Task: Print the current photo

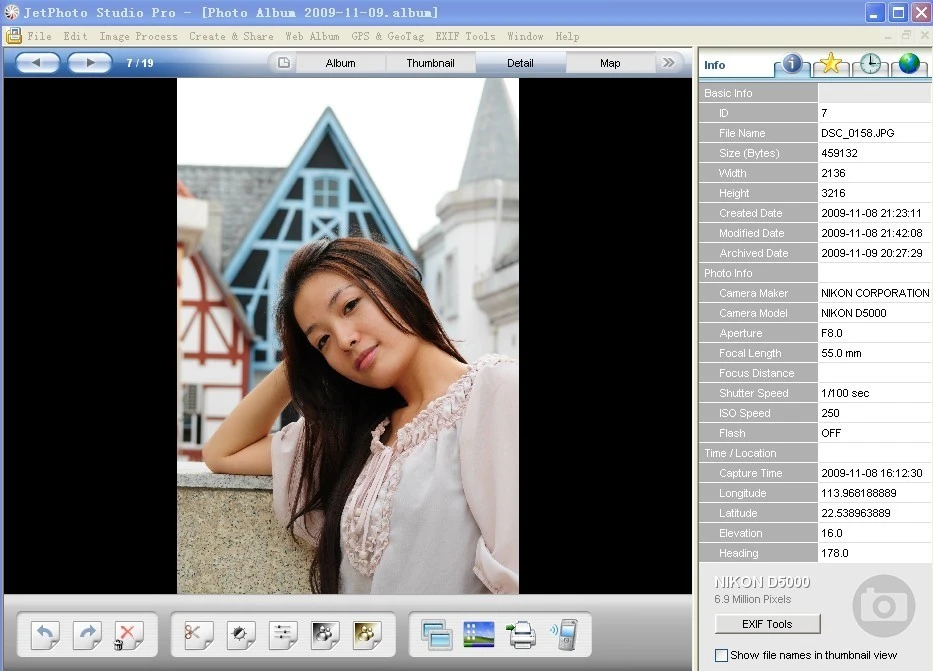Action: (x=521, y=635)
